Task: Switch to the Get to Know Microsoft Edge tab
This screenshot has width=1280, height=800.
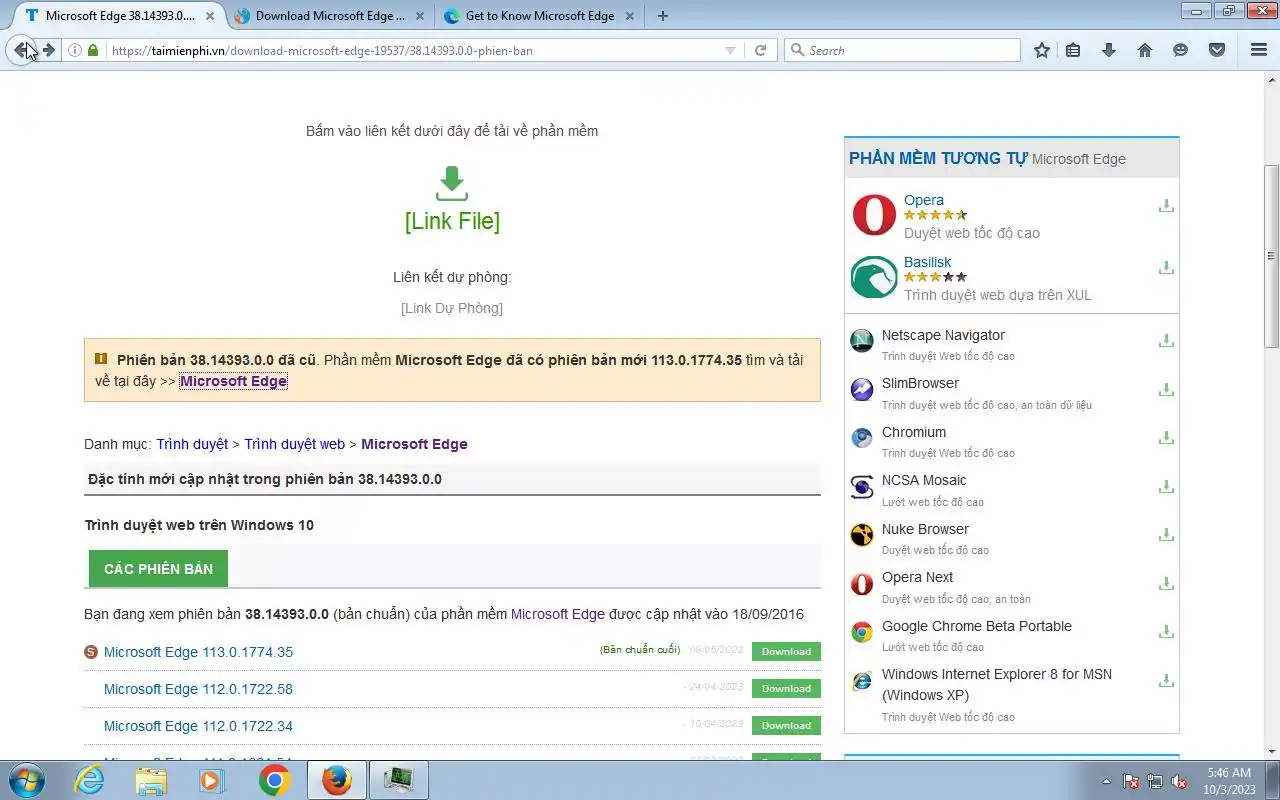Action: tap(540, 16)
